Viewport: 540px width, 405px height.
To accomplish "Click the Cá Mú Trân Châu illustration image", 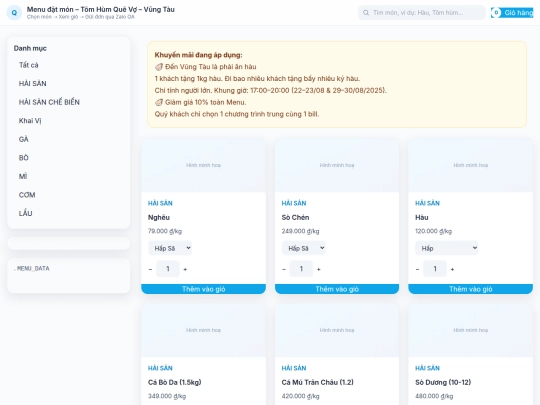I will pos(337,330).
